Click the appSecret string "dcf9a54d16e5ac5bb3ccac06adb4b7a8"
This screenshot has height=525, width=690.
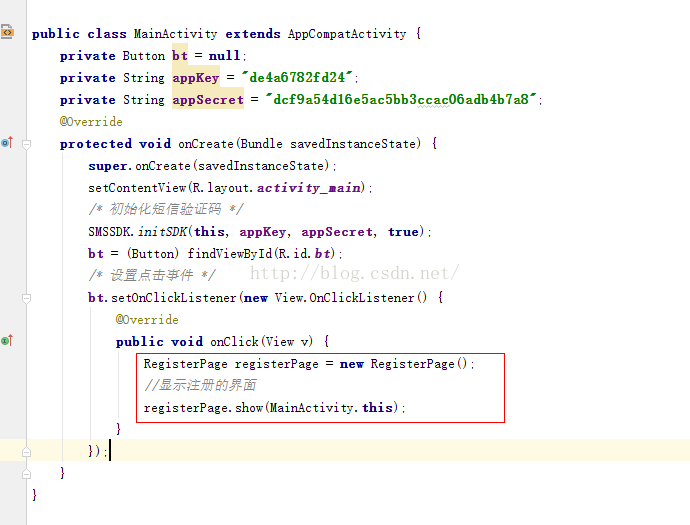click(401, 99)
